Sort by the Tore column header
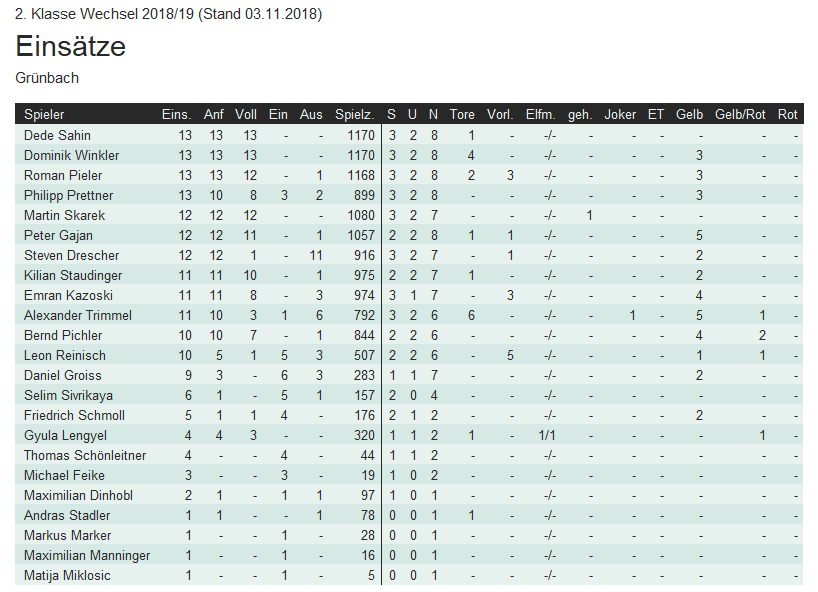Image resolution: width=818 pixels, height=592 pixels. click(462, 114)
